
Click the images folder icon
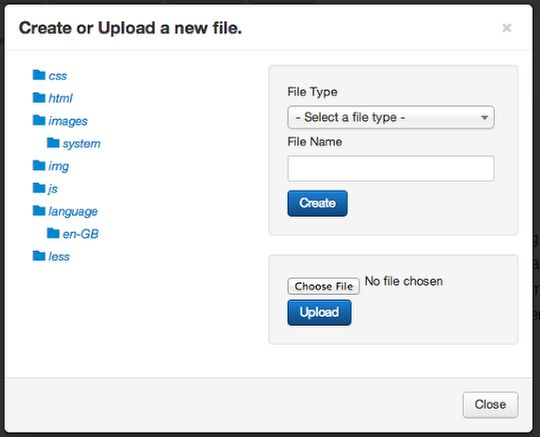tap(39, 120)
